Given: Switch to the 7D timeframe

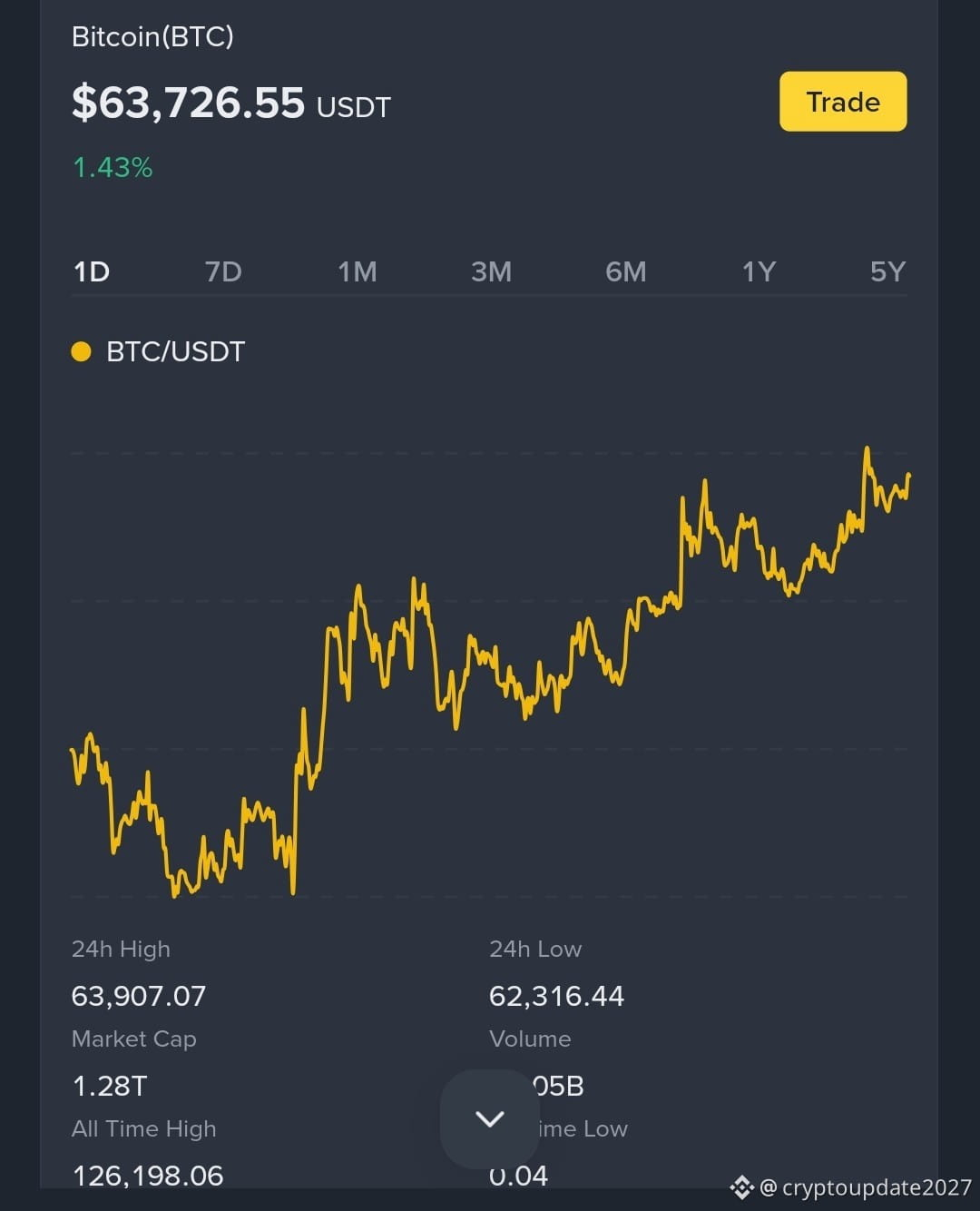Looking at the screenshot, I should pos(223,271).
